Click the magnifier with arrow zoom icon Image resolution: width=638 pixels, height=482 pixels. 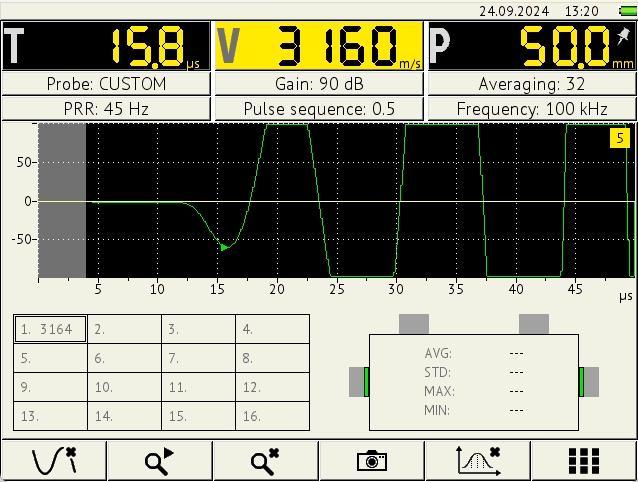click(x=159, y=460)
